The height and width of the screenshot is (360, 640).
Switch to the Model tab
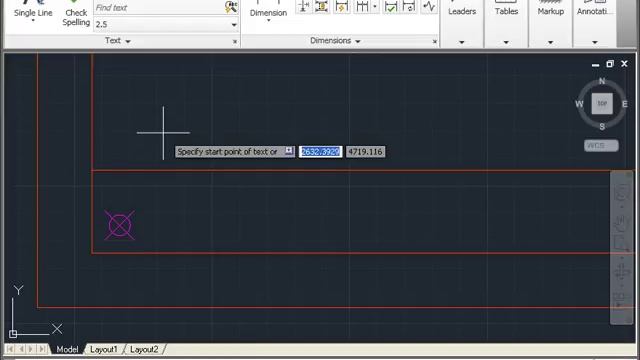pos(67,349)
